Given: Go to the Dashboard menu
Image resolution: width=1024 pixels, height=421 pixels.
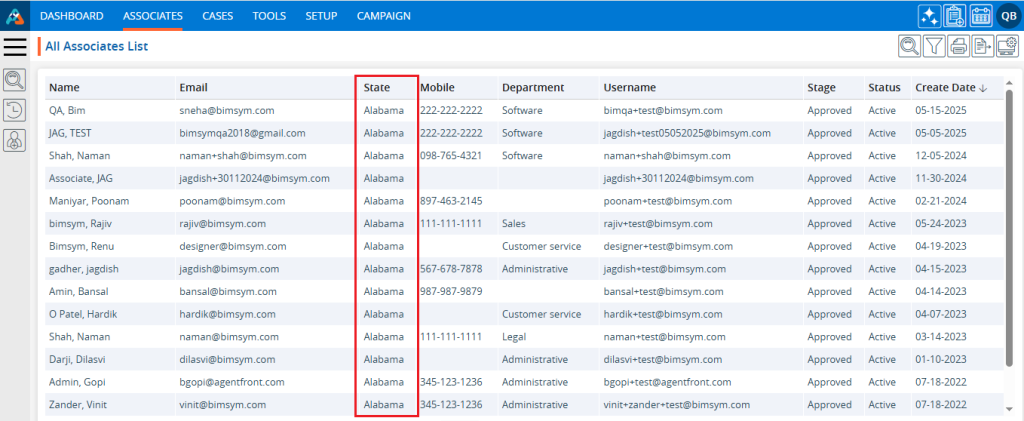Looking at the screenshot, I should (x=71, y=16).
